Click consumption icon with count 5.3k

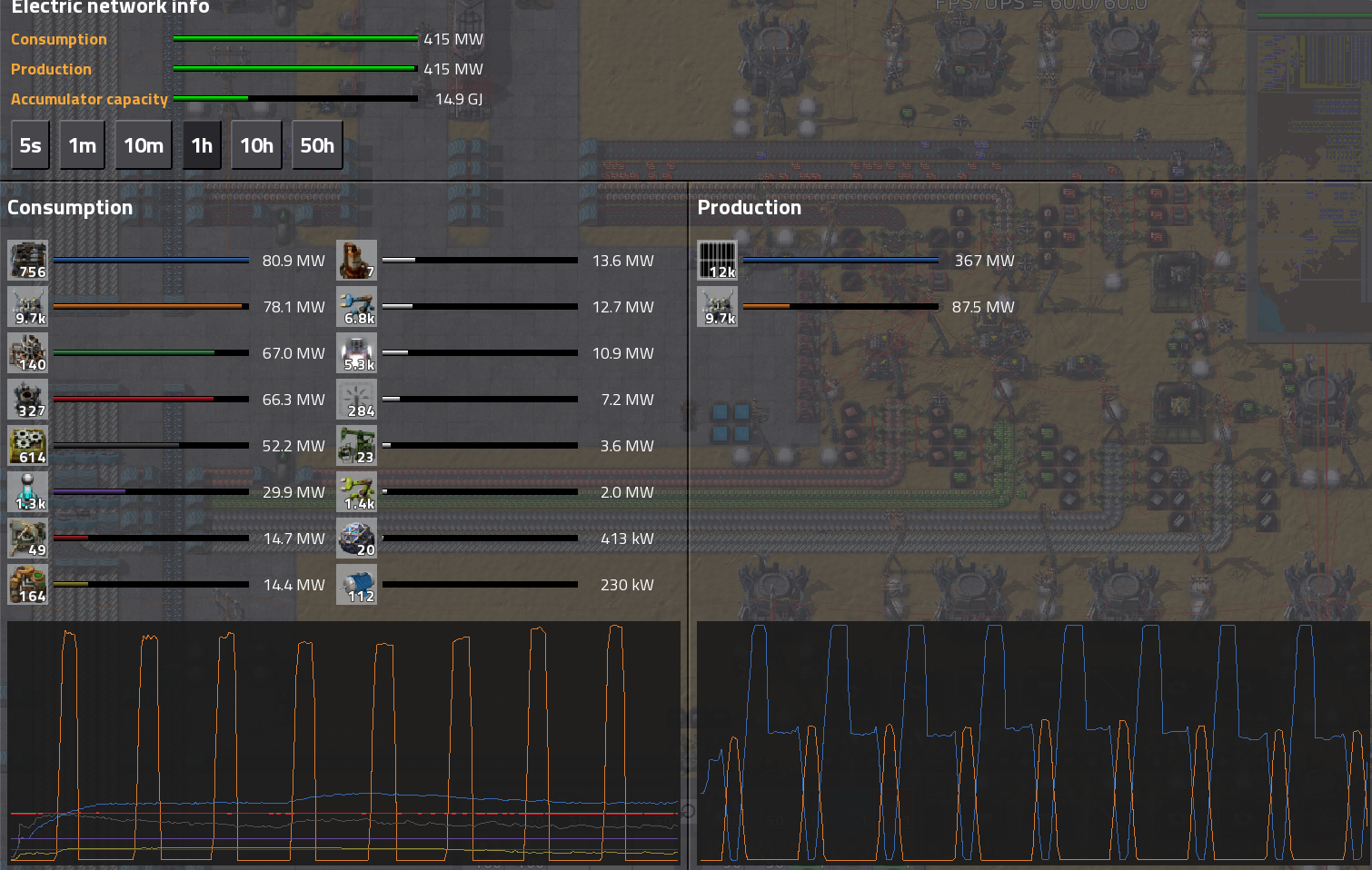tap(357, 353)
